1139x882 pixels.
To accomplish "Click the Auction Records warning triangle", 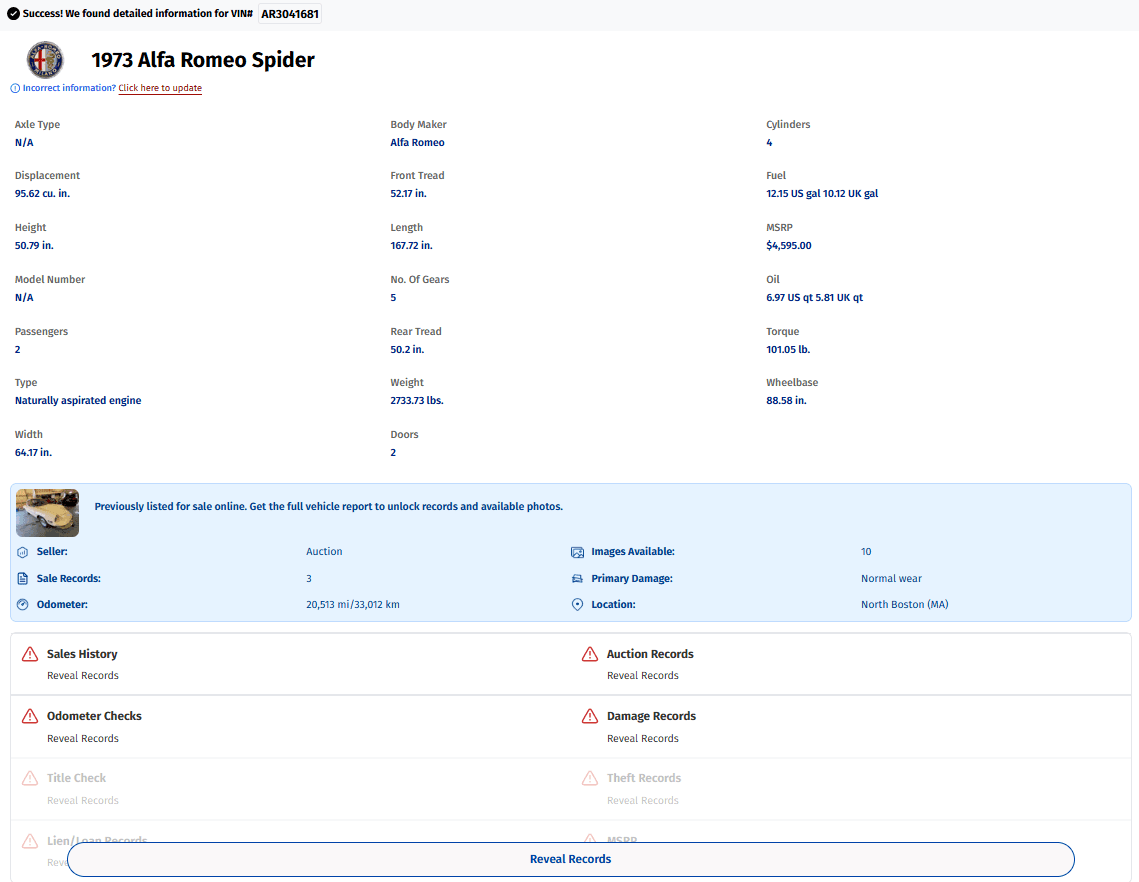I will 590,655.
